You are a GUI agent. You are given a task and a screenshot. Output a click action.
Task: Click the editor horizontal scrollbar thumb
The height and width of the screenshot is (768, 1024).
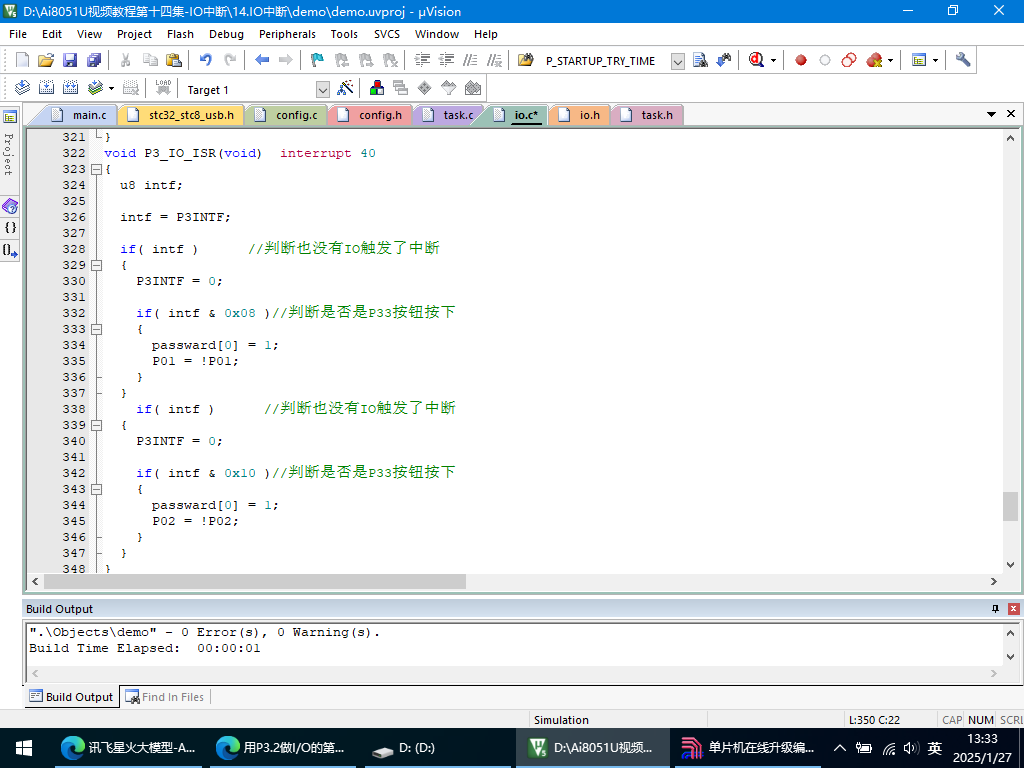pyautogui.click(x=255, y=581)
